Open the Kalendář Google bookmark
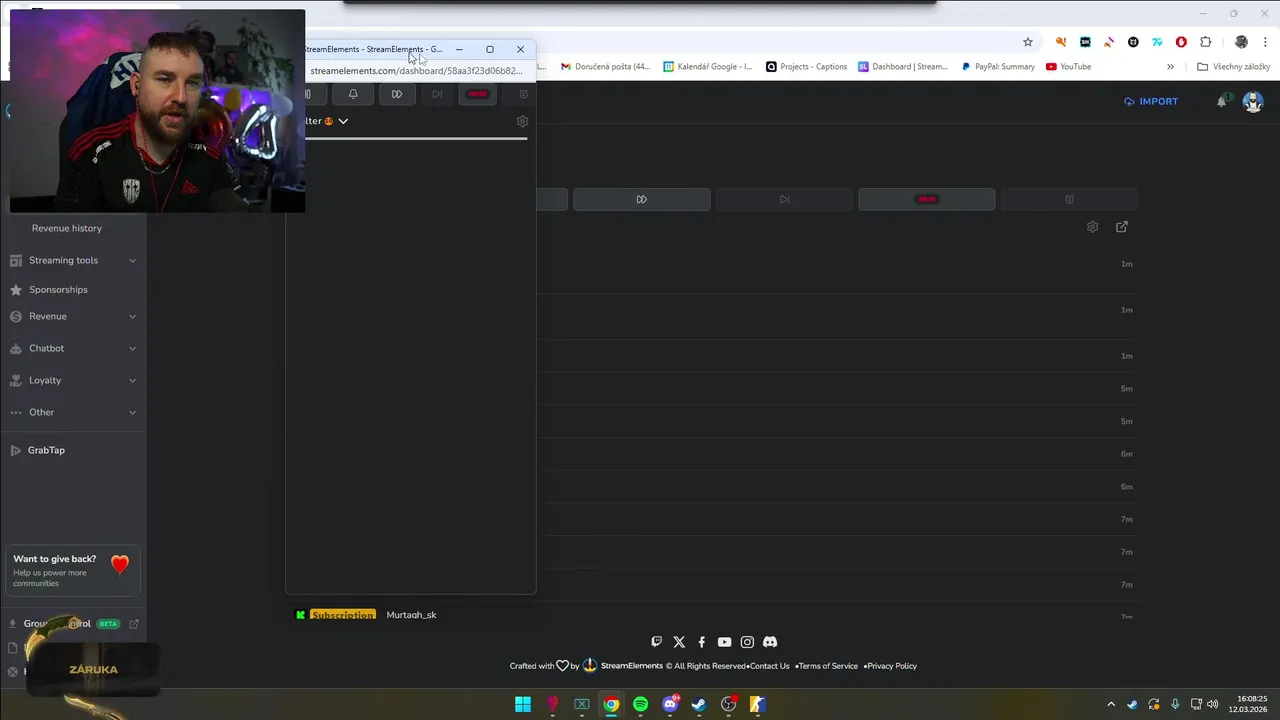Image resolution: width=1280 pixels, height=720 pixels. point(708,67)
